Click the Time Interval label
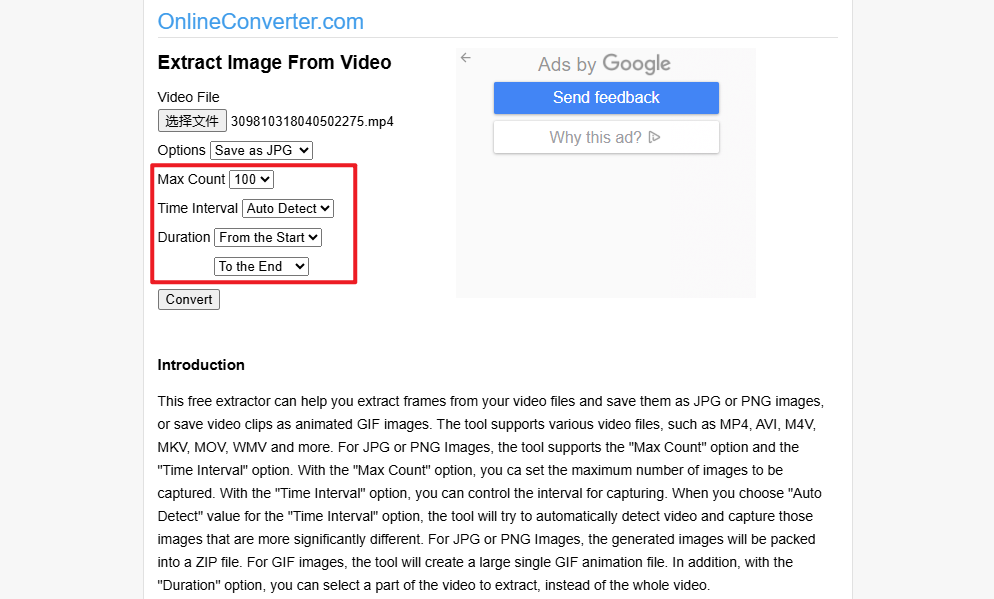This screenshot has height=599, width=994. [x=198, y=208]
